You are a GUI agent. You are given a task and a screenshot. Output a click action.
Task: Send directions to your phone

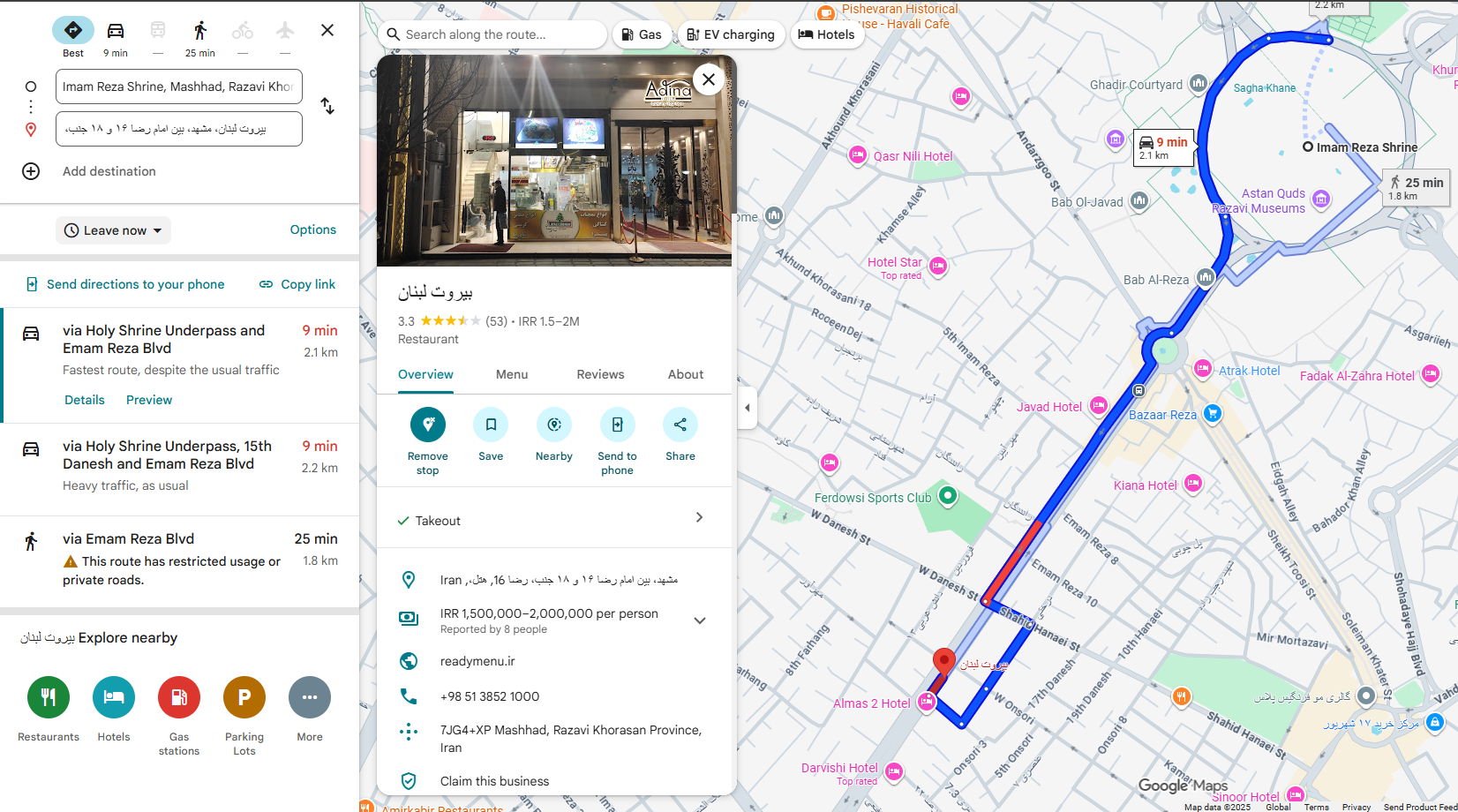124,284
